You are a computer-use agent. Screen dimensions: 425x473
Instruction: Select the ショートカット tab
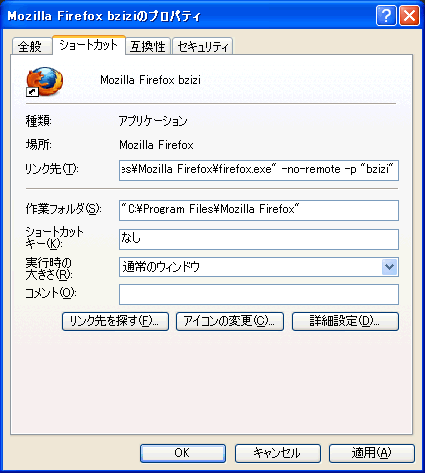89,45
